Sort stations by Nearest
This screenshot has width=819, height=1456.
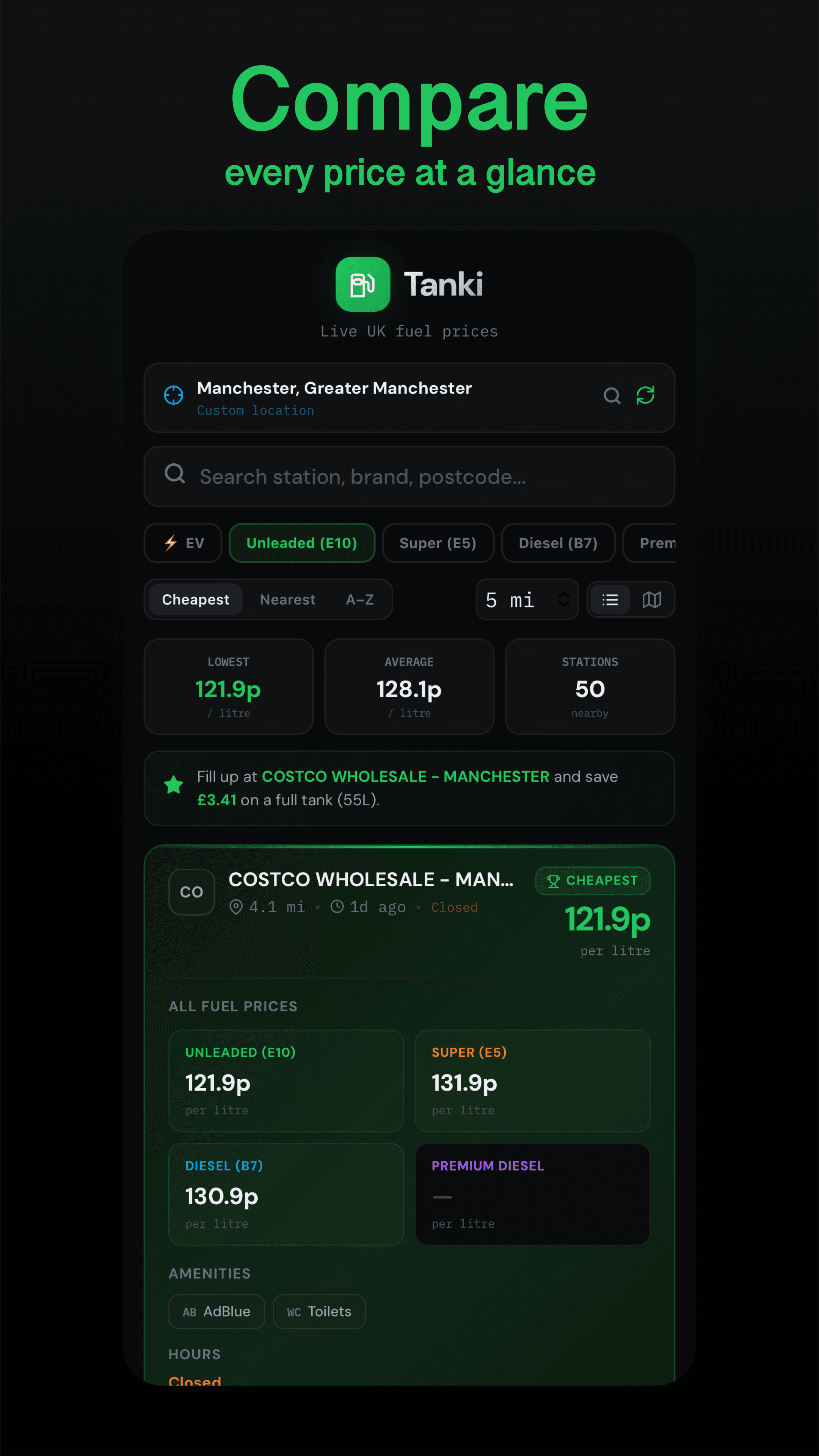287,600
